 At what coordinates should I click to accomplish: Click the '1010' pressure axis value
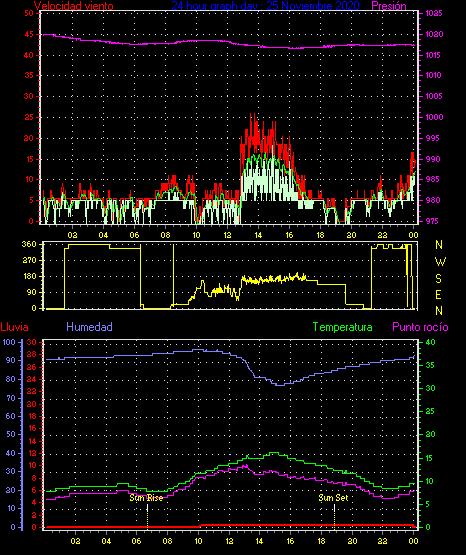pos(433,75)
